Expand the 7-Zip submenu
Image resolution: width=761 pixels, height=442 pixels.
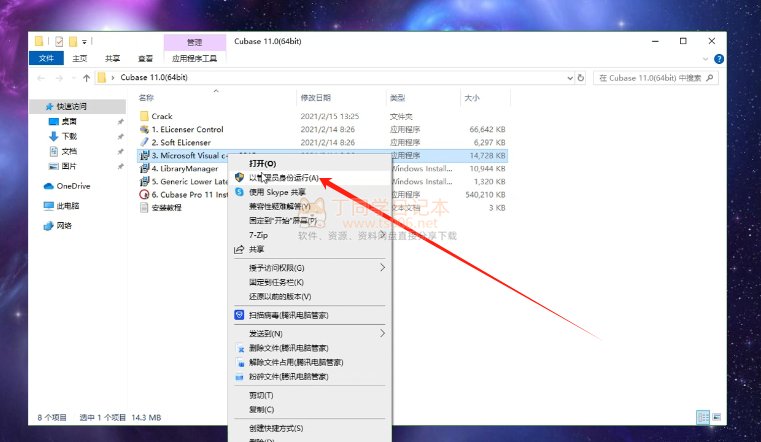click(382, 234)
